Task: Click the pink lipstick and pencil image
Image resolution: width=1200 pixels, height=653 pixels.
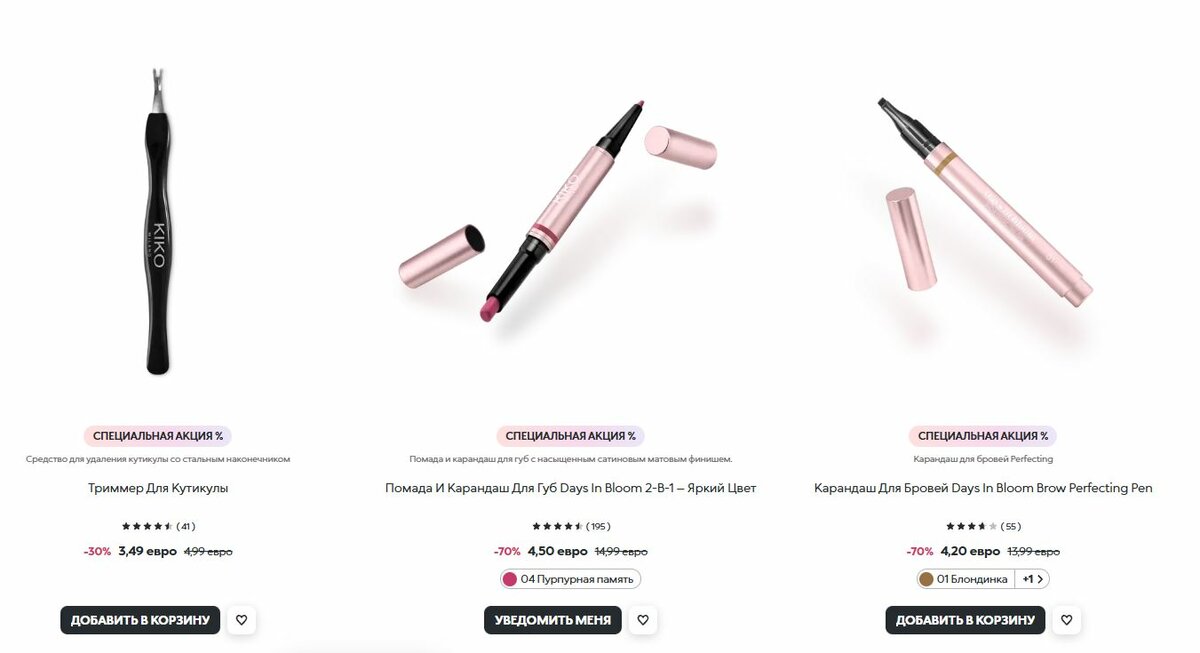Action: click(x=557, y=210)
